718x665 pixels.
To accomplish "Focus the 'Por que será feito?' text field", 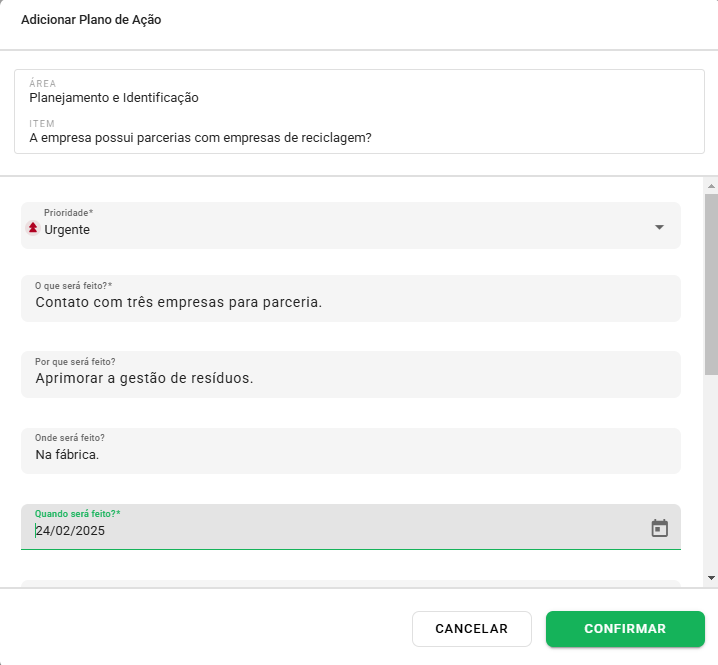I will [x=350, y=377].
